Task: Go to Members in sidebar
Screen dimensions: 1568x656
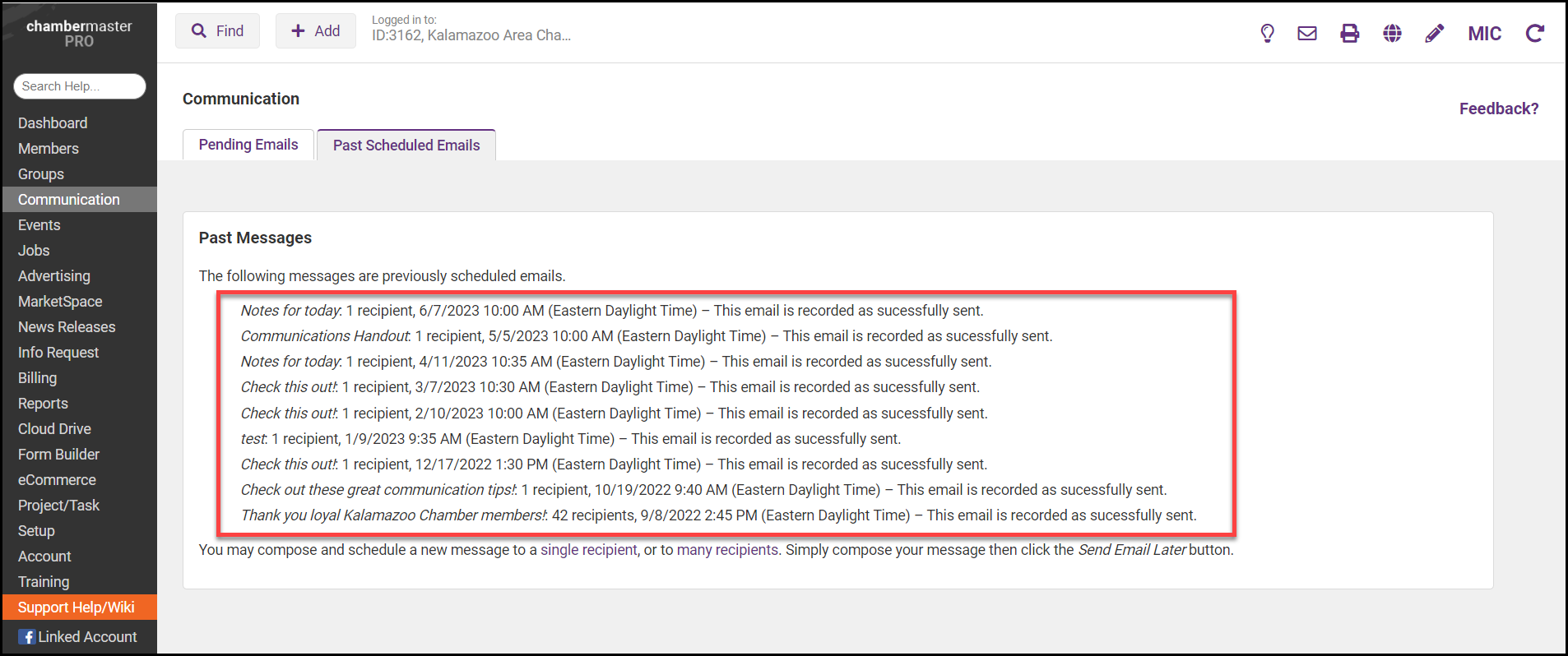Action: click(x=49, y=149)
